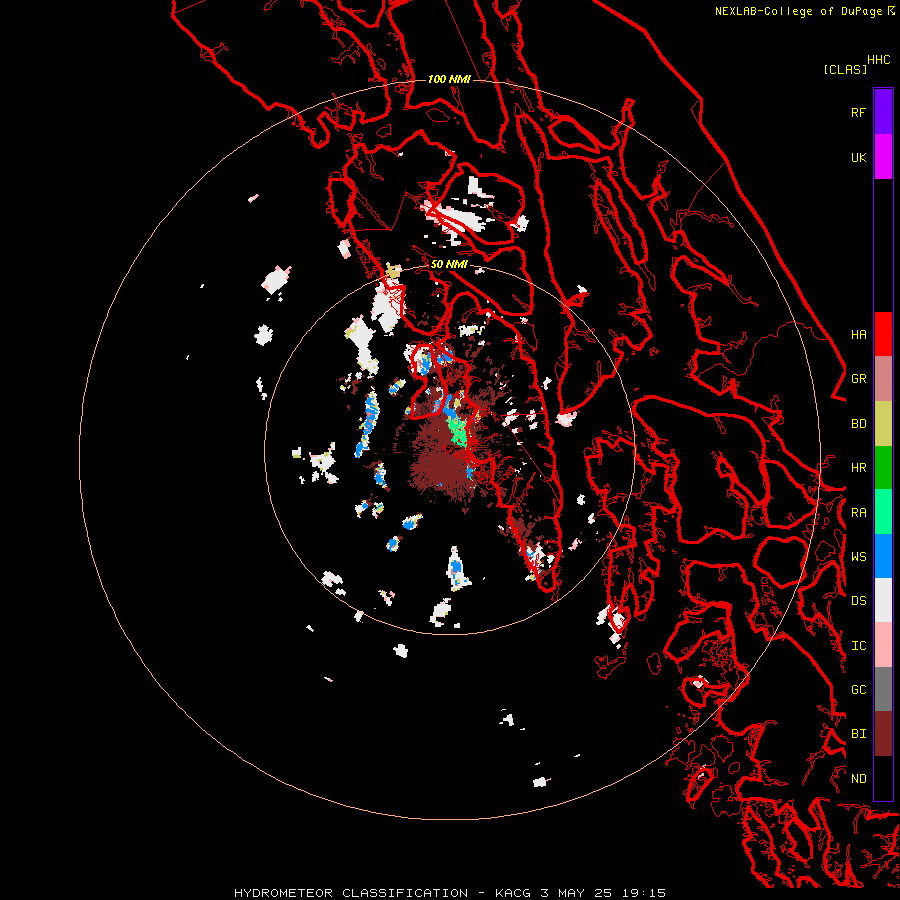Click the magenta UK legend color swatch

(883, 157)
